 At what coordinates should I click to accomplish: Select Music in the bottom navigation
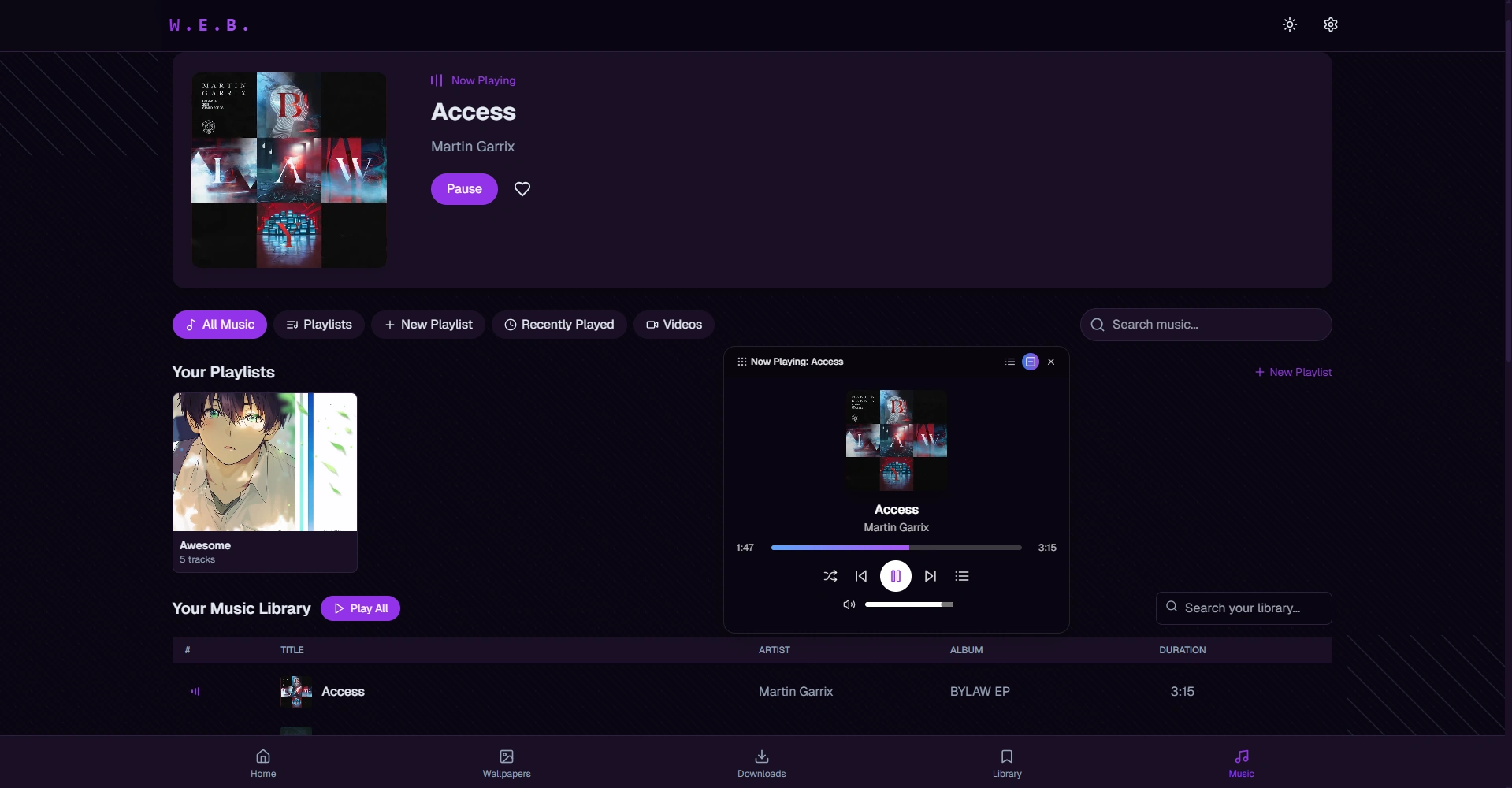(1242, 763)
